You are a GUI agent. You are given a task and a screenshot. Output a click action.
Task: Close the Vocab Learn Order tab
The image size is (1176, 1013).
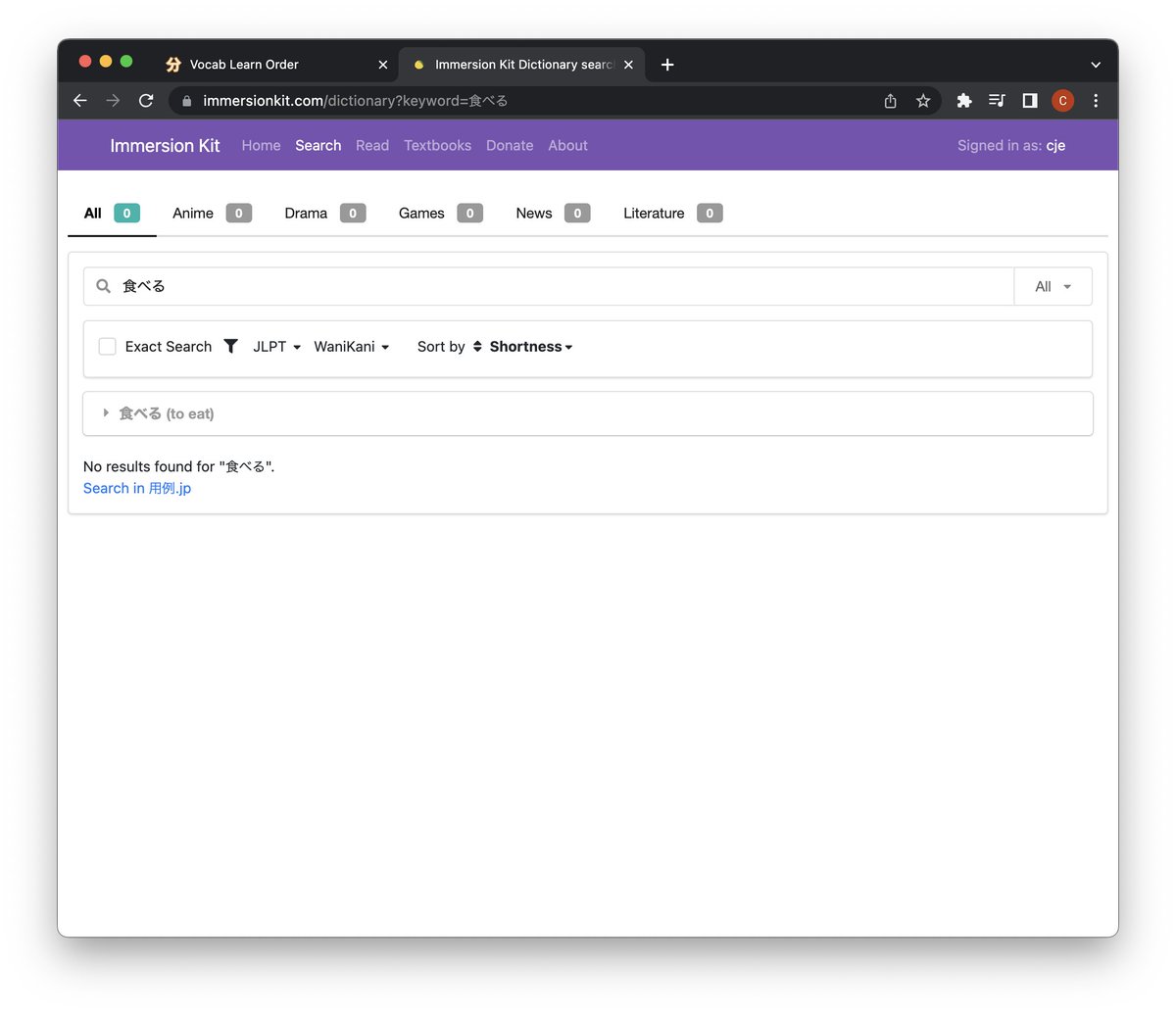pos(383,65)
